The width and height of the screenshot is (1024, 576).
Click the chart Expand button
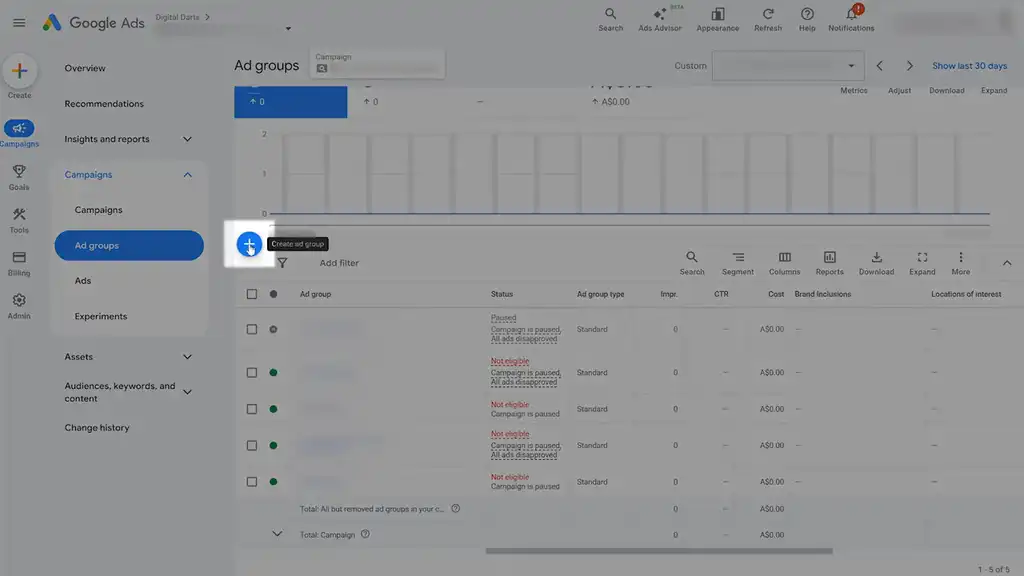994,90
